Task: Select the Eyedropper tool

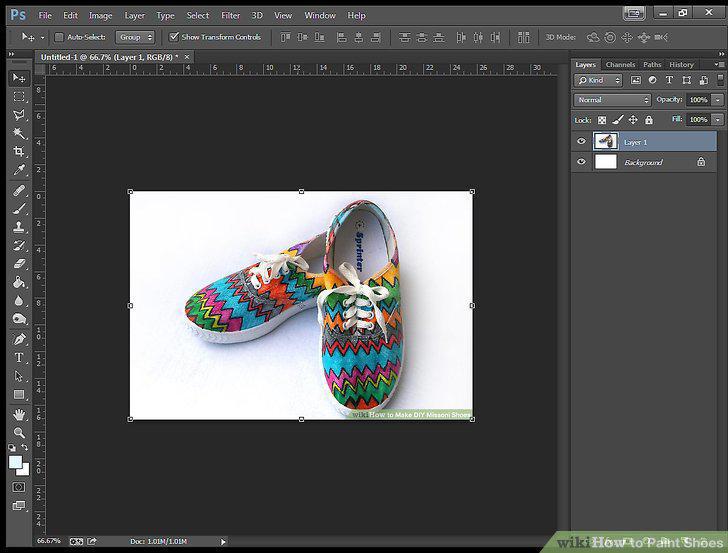Action: pos(19,170)
